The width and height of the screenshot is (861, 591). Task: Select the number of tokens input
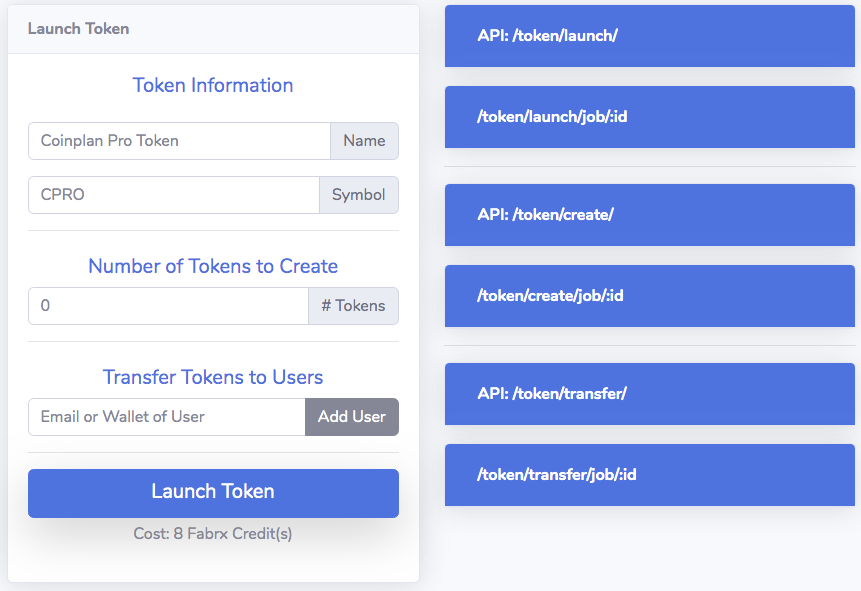168,306
